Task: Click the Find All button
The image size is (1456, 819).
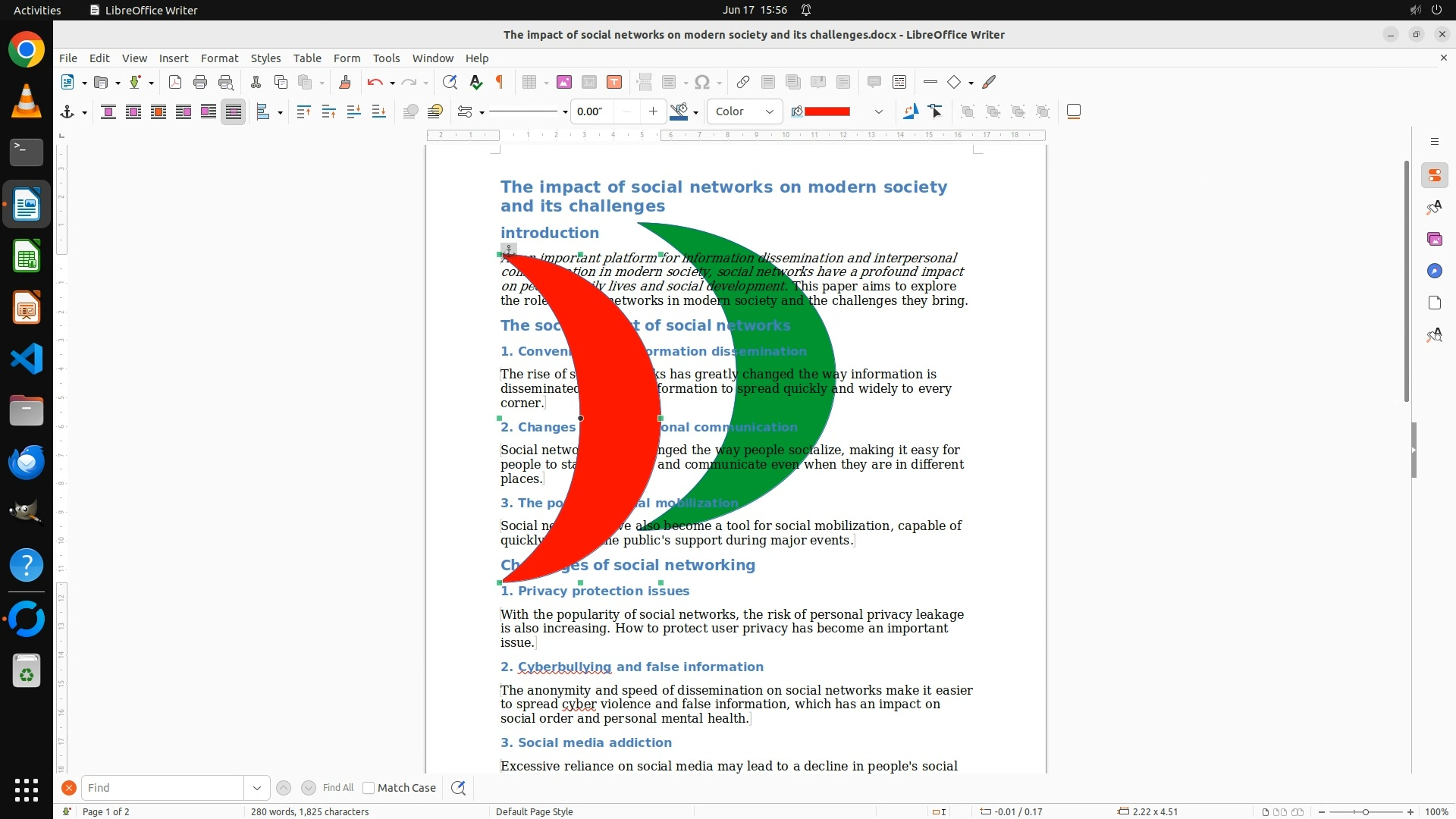Action: (337, 788)
